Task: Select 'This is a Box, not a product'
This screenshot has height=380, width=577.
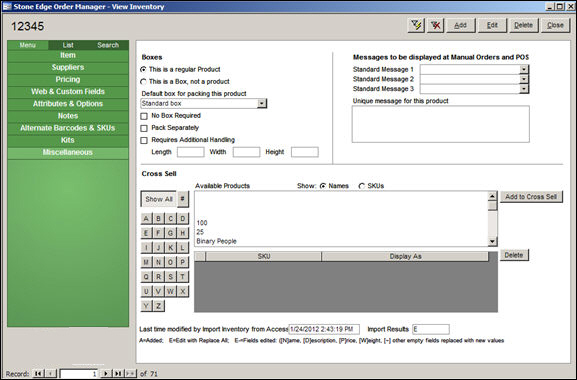Action: click(x=144, y=82)
